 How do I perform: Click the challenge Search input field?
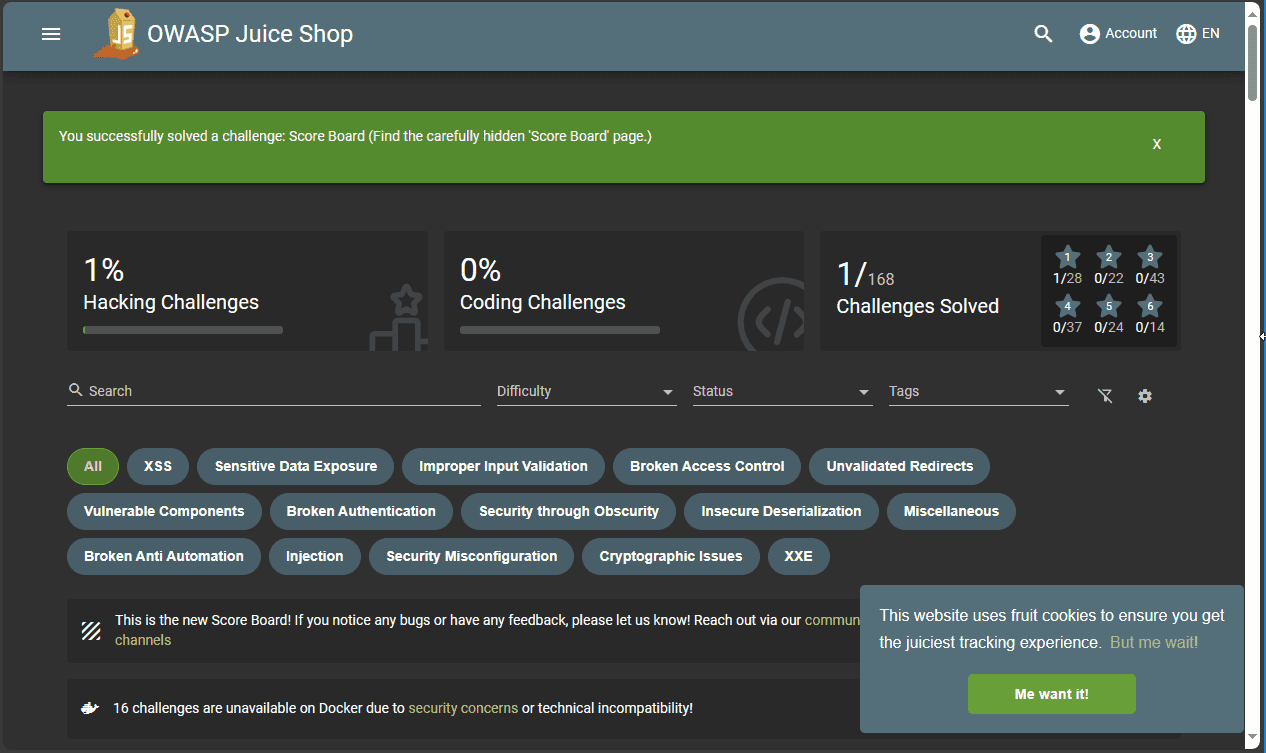pos(280,391)
